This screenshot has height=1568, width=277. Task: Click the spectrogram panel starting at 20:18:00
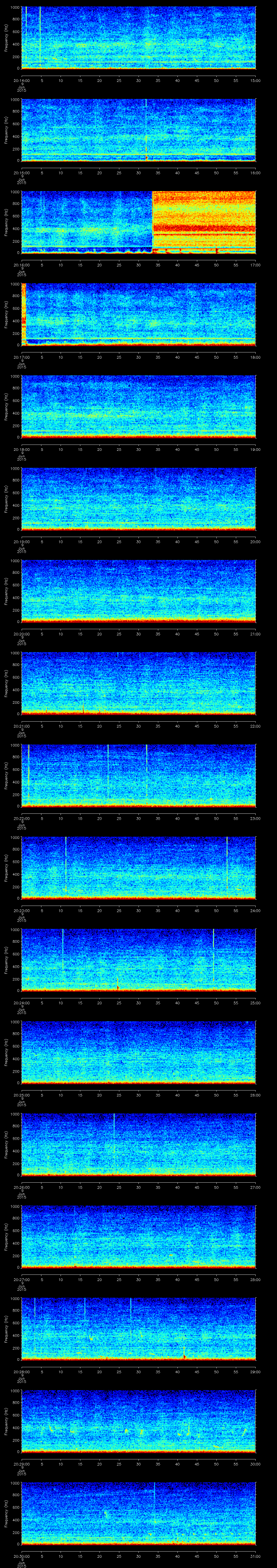pos(139,407)
